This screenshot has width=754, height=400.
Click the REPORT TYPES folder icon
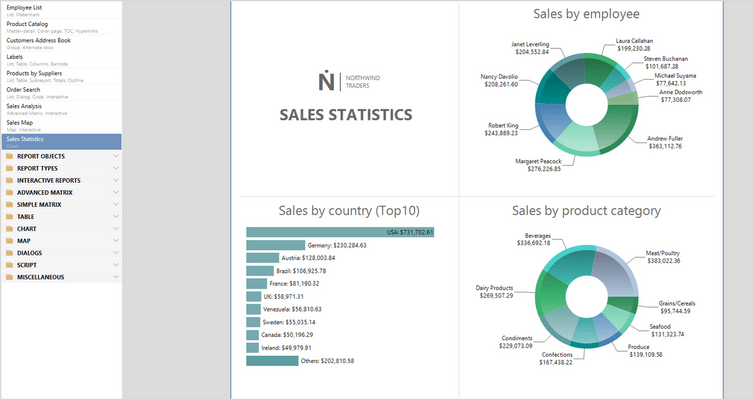click(9, 168)
